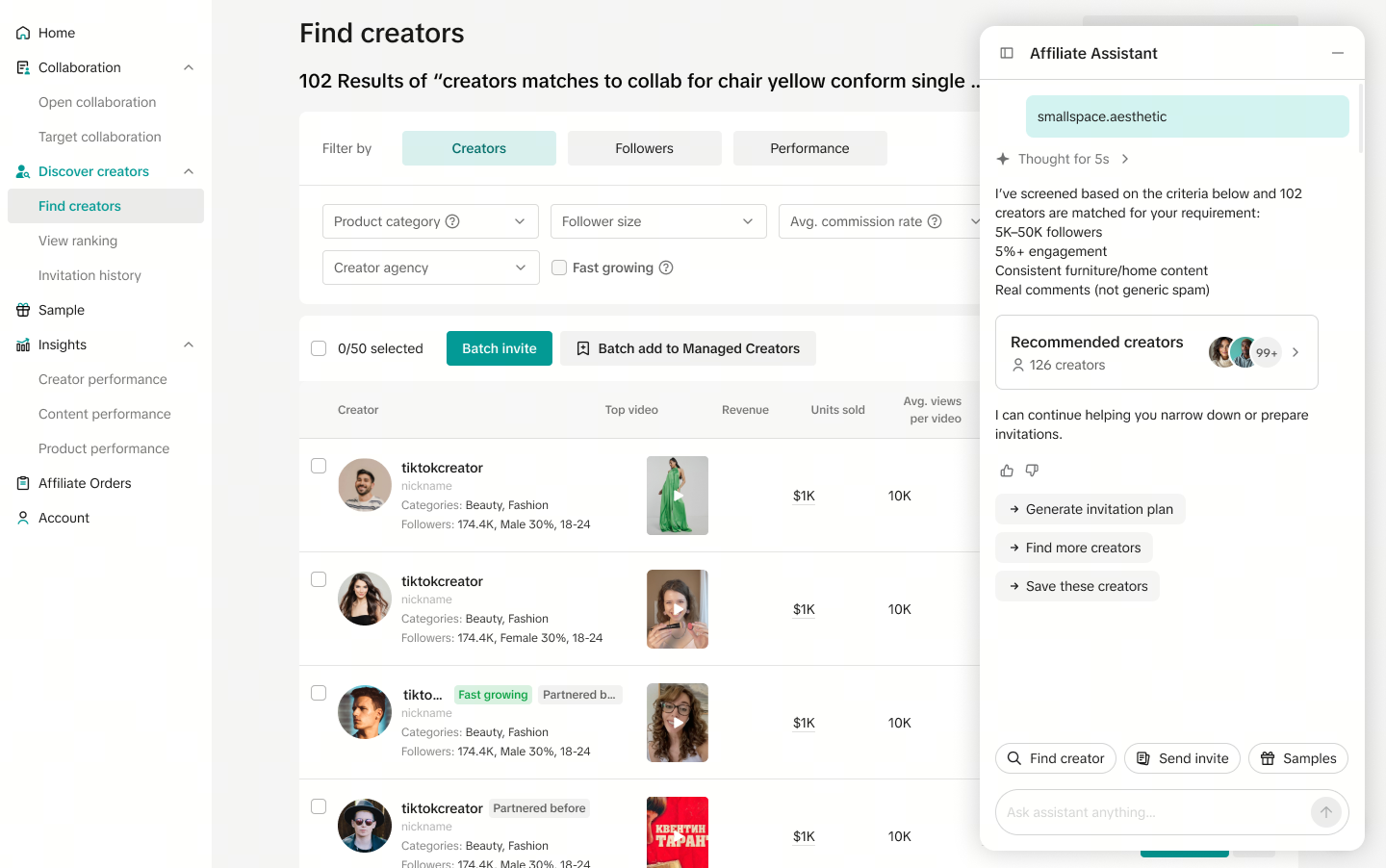Enable the Fast growing checkbox
This screenshot has width=1386, height=868.
click(x=559, y=268)
